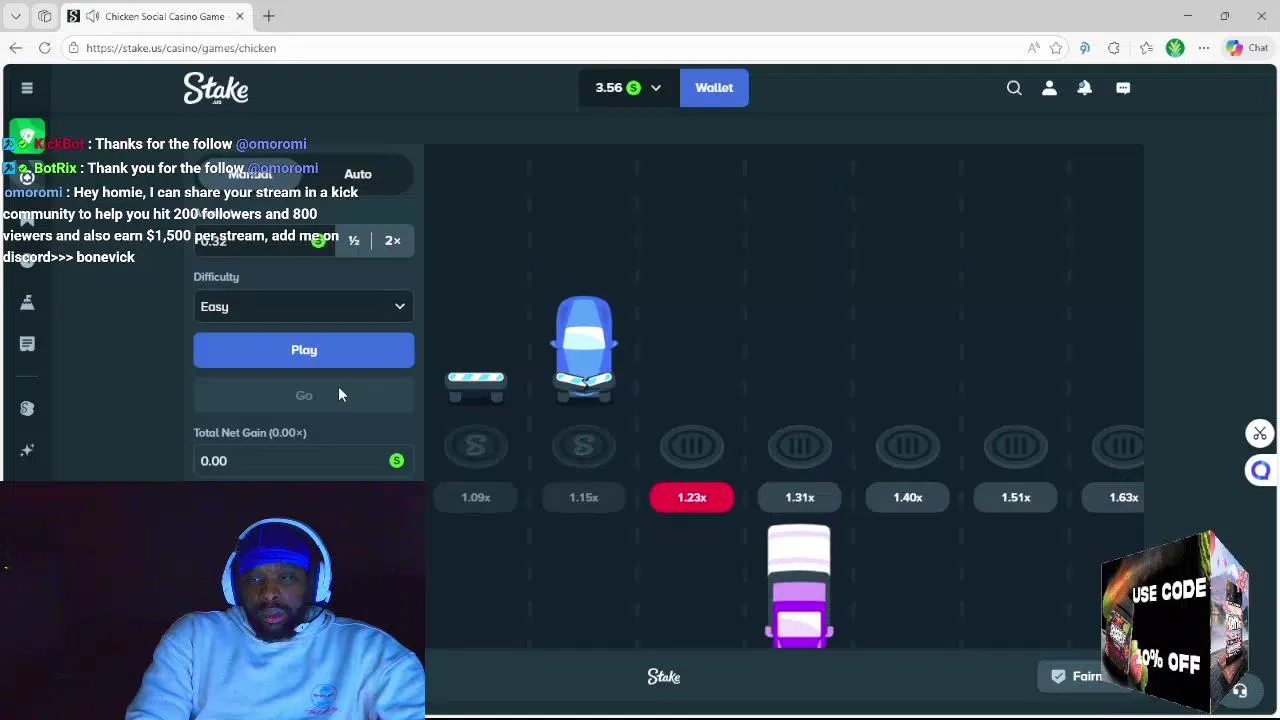Image resolution: width=1280 pixels, height=720 pixels.
Task: Click the bet amount input field
Action: coord(265,241)
